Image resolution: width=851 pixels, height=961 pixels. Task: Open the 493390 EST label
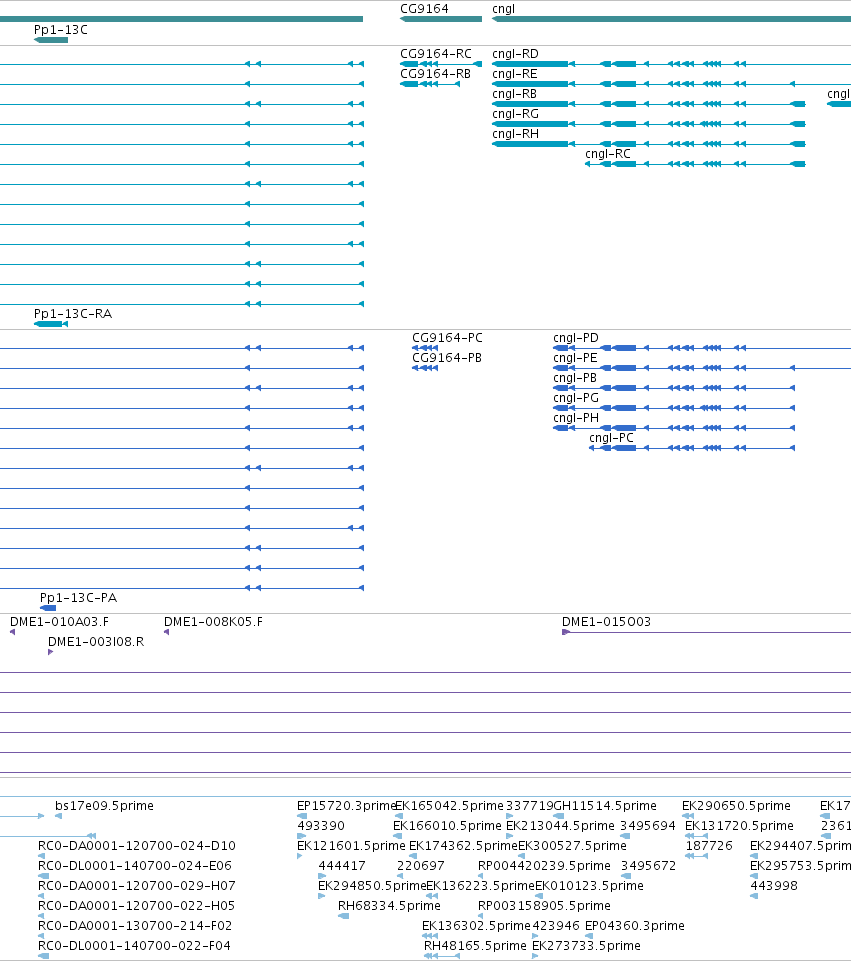321,826
